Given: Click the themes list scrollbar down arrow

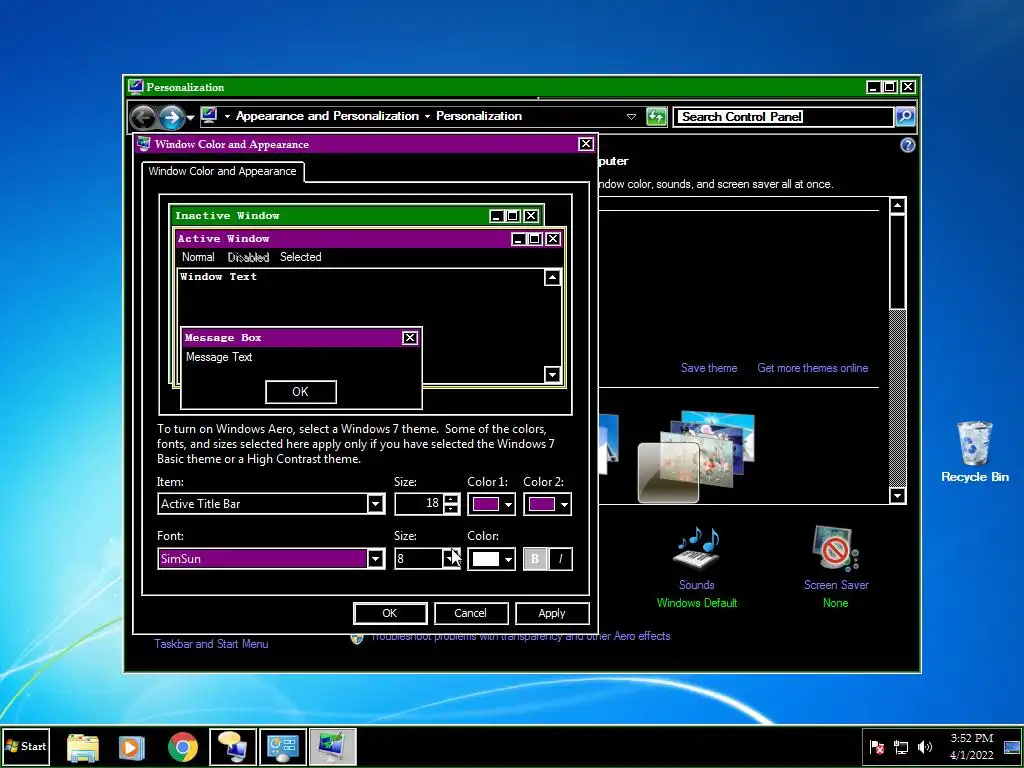Looking at the screenshot, I should click(x=897, y=496).
